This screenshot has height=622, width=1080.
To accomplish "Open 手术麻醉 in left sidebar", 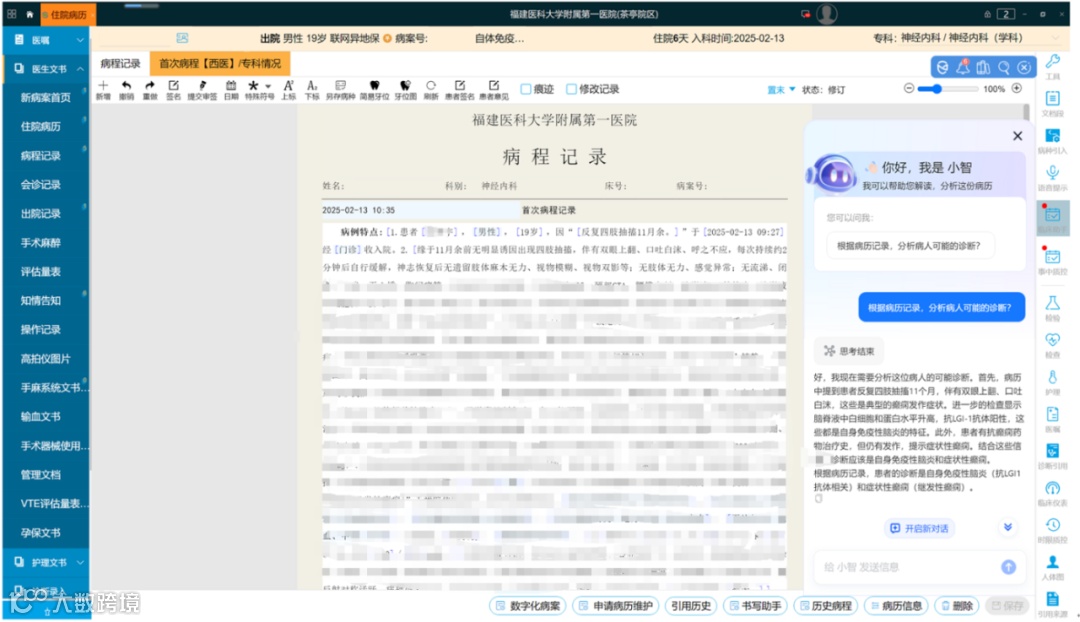I will 41,242.
